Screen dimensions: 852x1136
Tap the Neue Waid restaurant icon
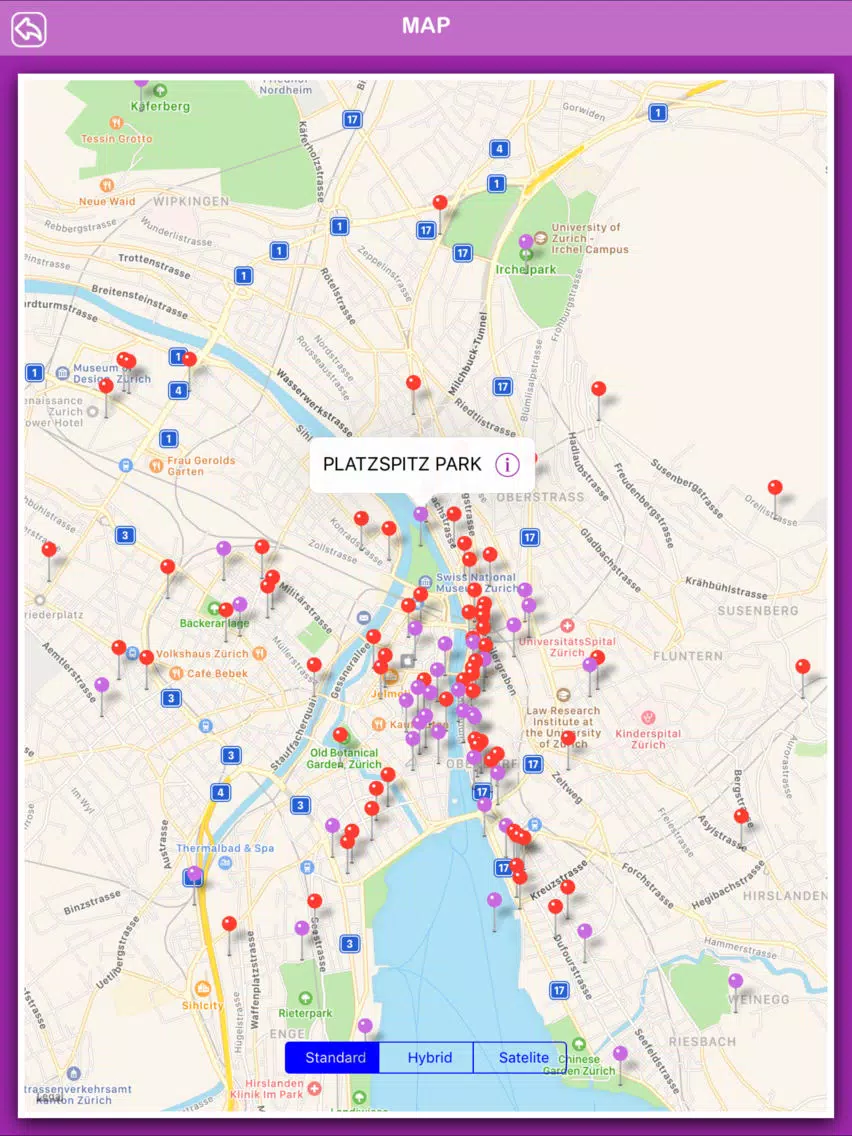click(x=106, y=185)
